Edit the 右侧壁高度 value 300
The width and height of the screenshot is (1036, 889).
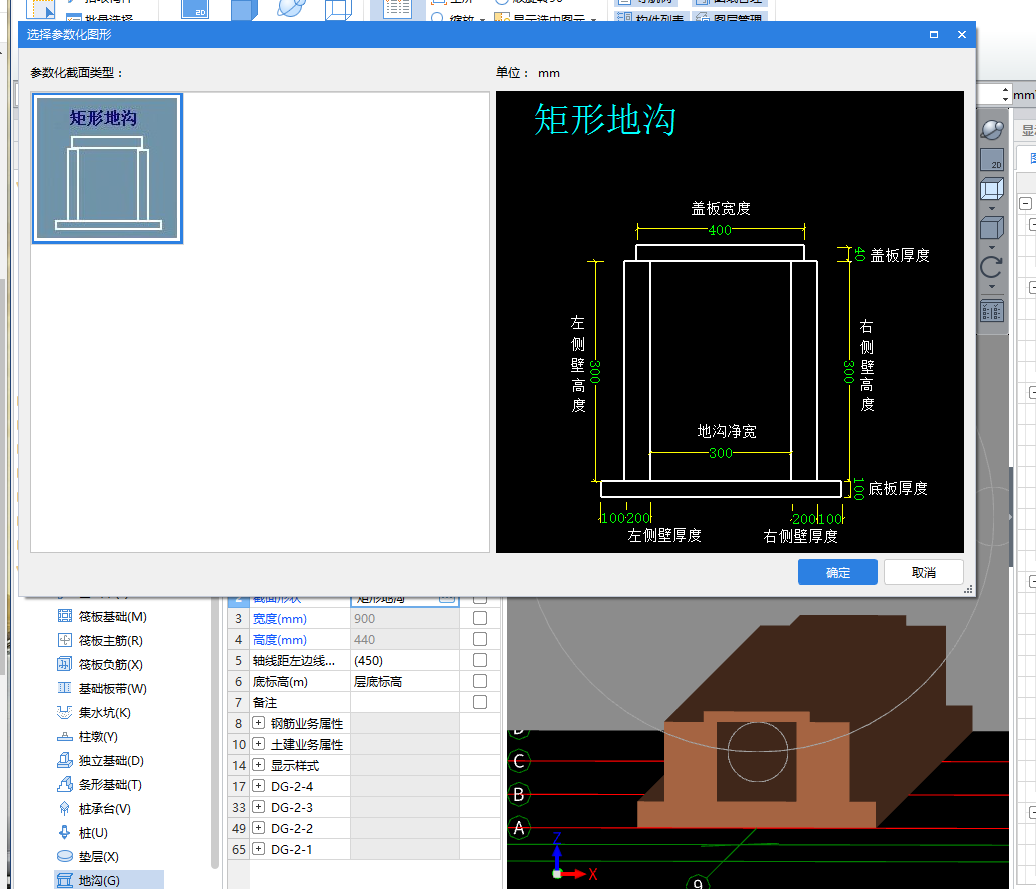point(849,371)
